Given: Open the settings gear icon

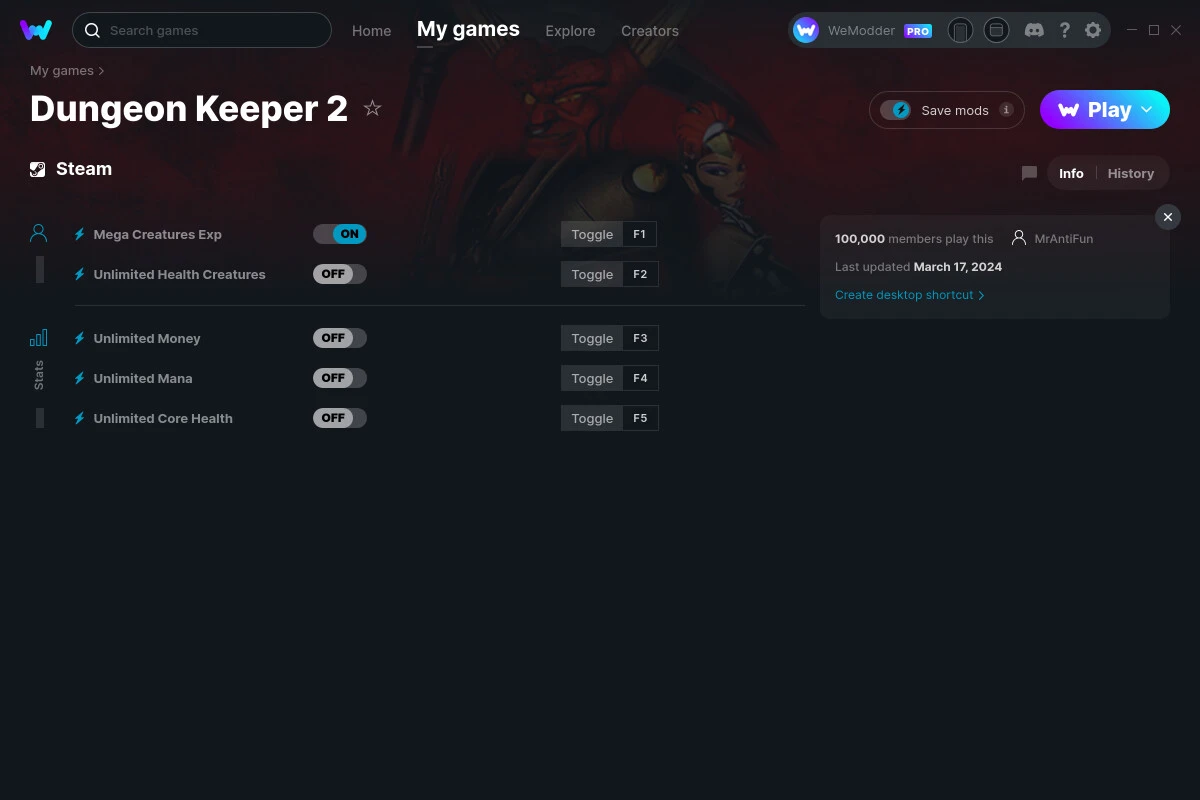Looking at the screenshot, I should 1093,30.
